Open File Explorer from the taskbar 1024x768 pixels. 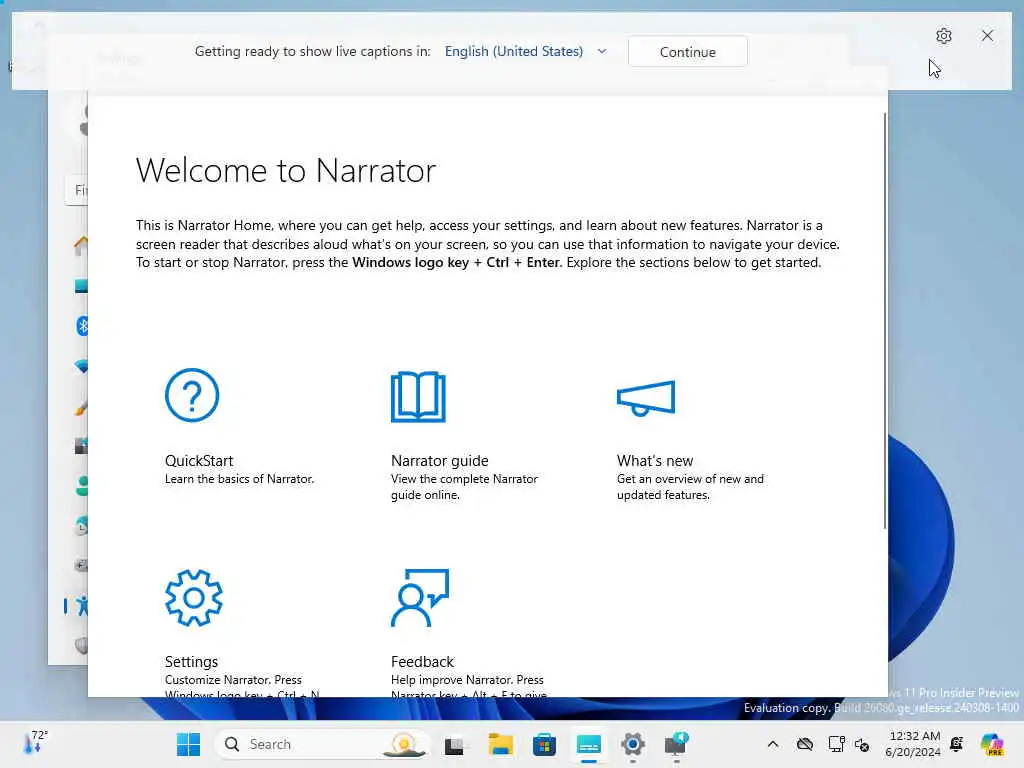(501, 744)
